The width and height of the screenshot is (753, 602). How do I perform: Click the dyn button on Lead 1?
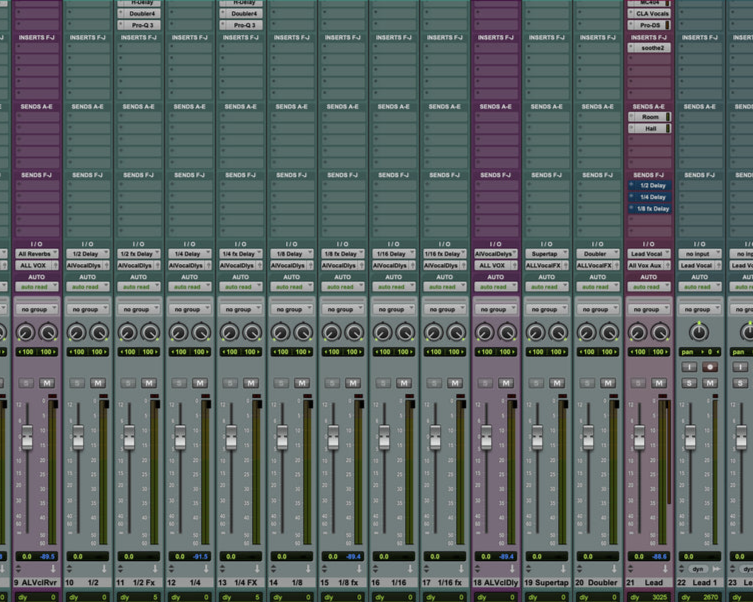[x=698, y=569]
